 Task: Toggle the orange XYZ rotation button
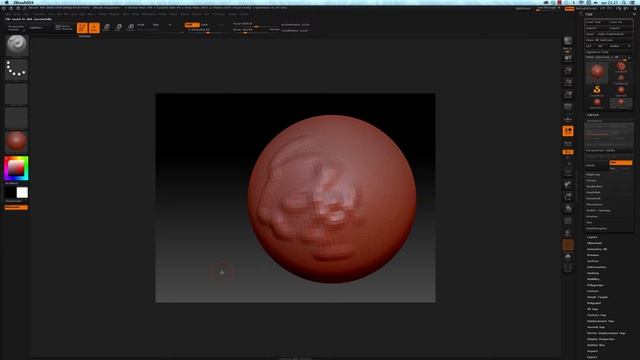[x=568, y=152]
